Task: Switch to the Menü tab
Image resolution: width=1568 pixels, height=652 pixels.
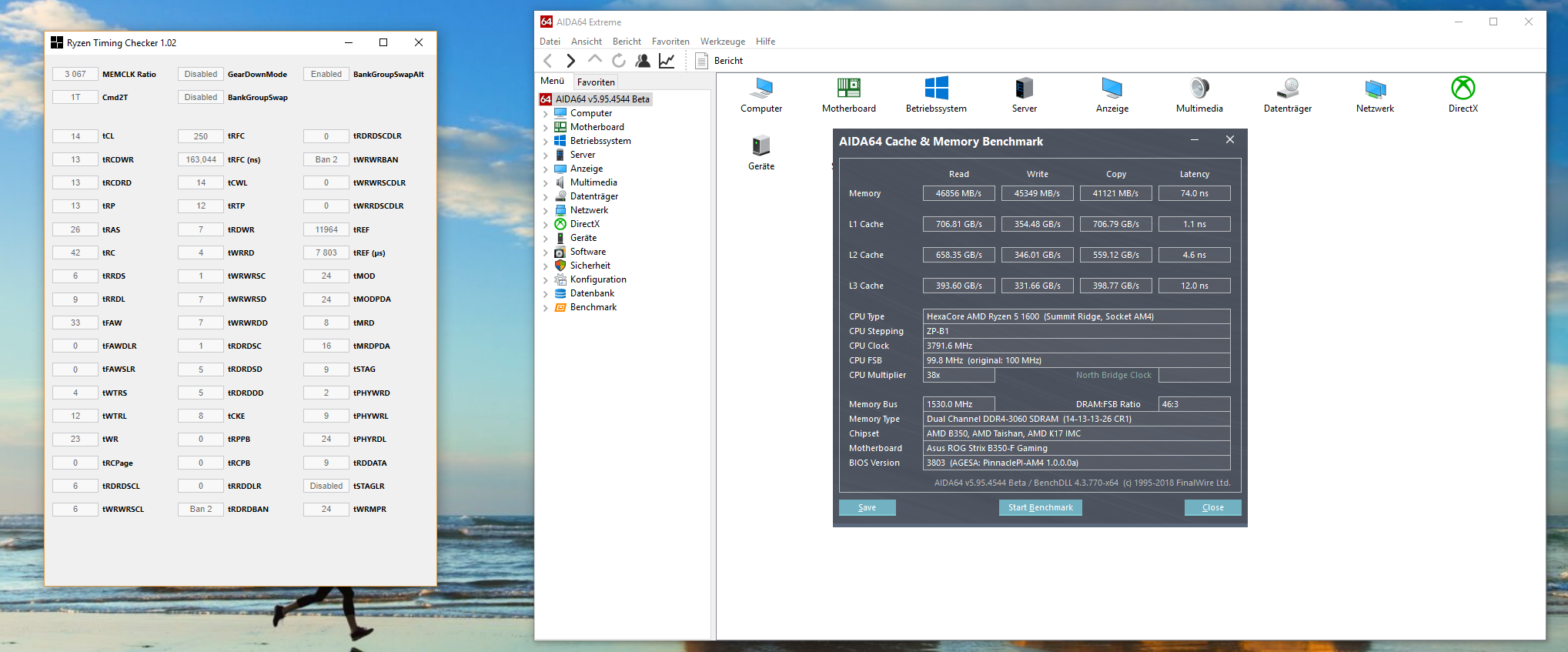Action: point(552,81)
